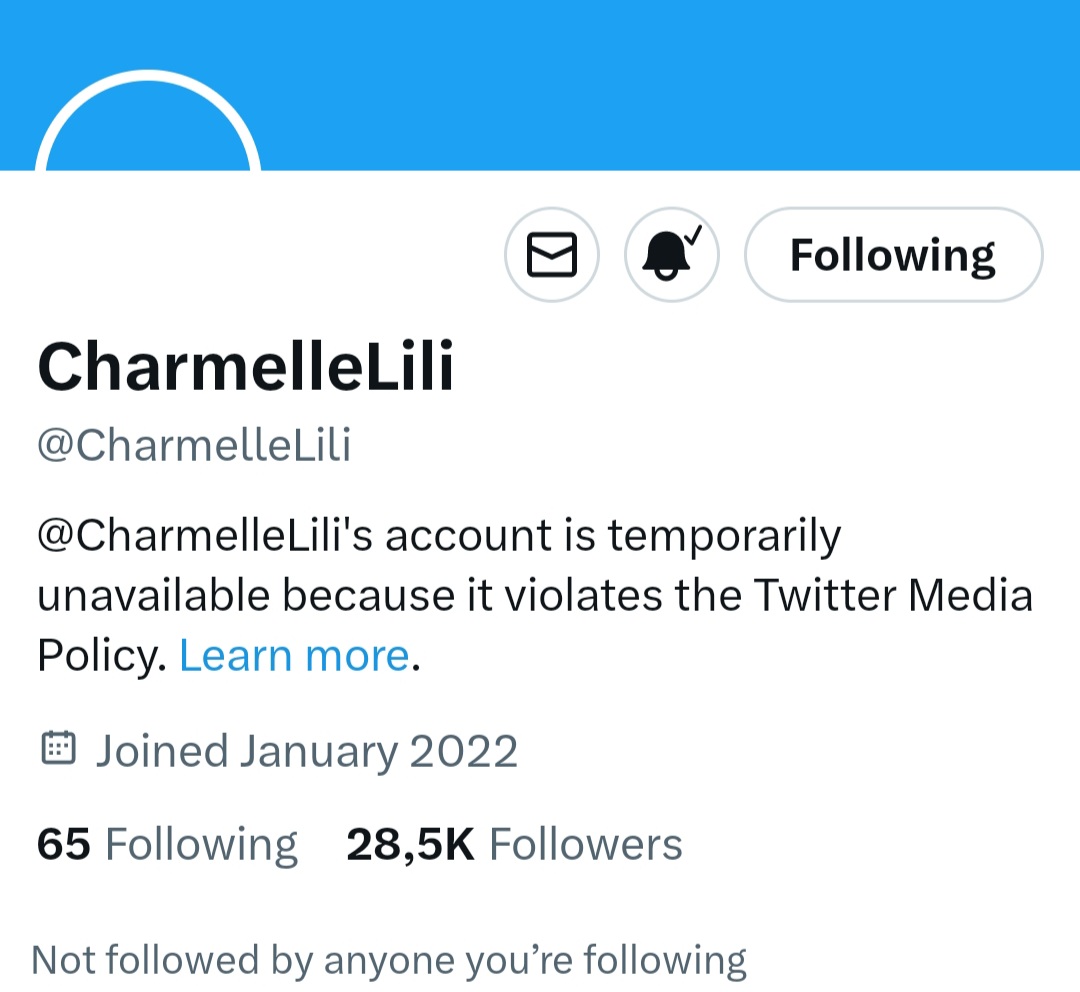The width and height of the screenshot is (1080, 992).
Task: Open the Learn more link
Action: pyautogui.click(x=294, y=656)
